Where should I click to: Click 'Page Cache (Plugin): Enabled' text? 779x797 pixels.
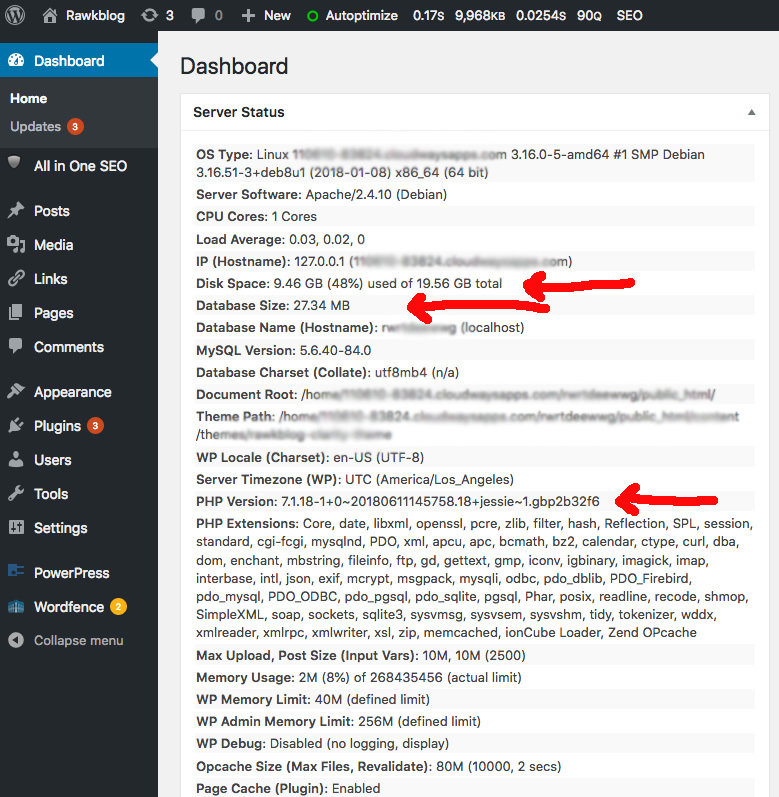coord(288,788)
